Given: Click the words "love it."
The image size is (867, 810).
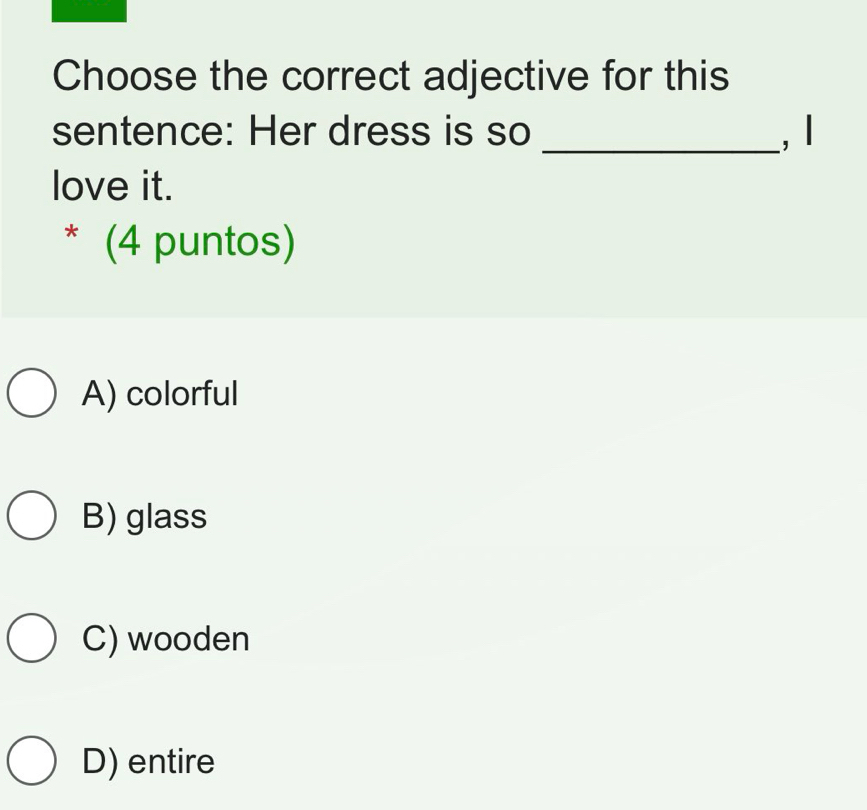Looking at the screenshot, I should (x=112, y=185).
